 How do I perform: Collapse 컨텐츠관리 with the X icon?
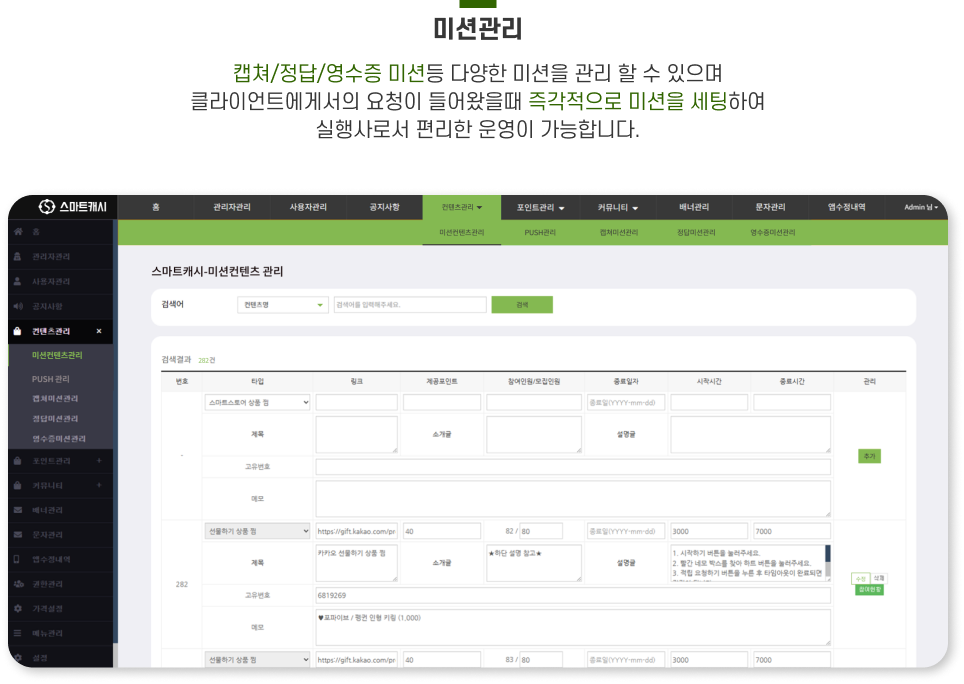pos(99,331)
